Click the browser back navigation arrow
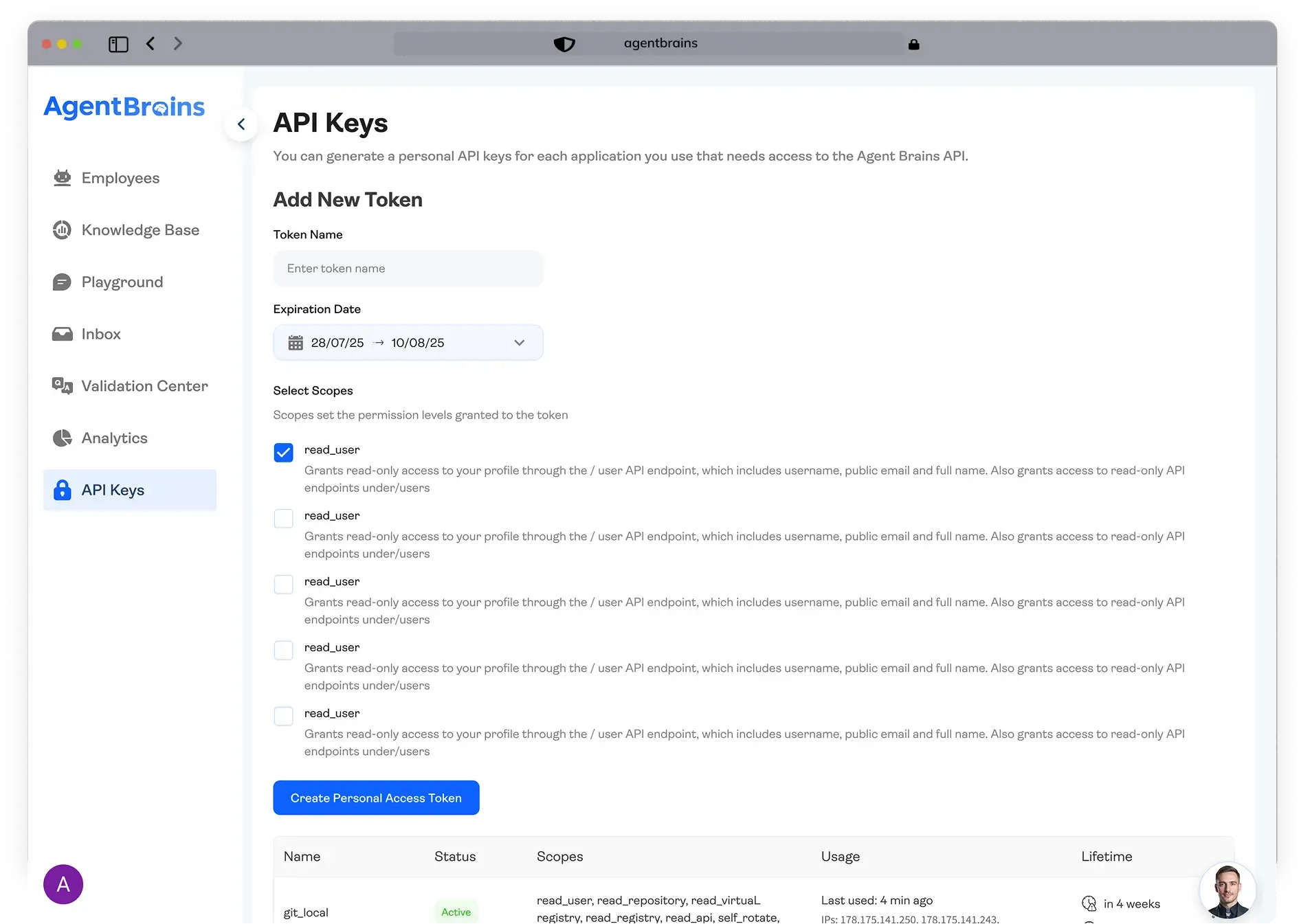This screenshot has width=1301, height=924. click(x=151, y=43)
